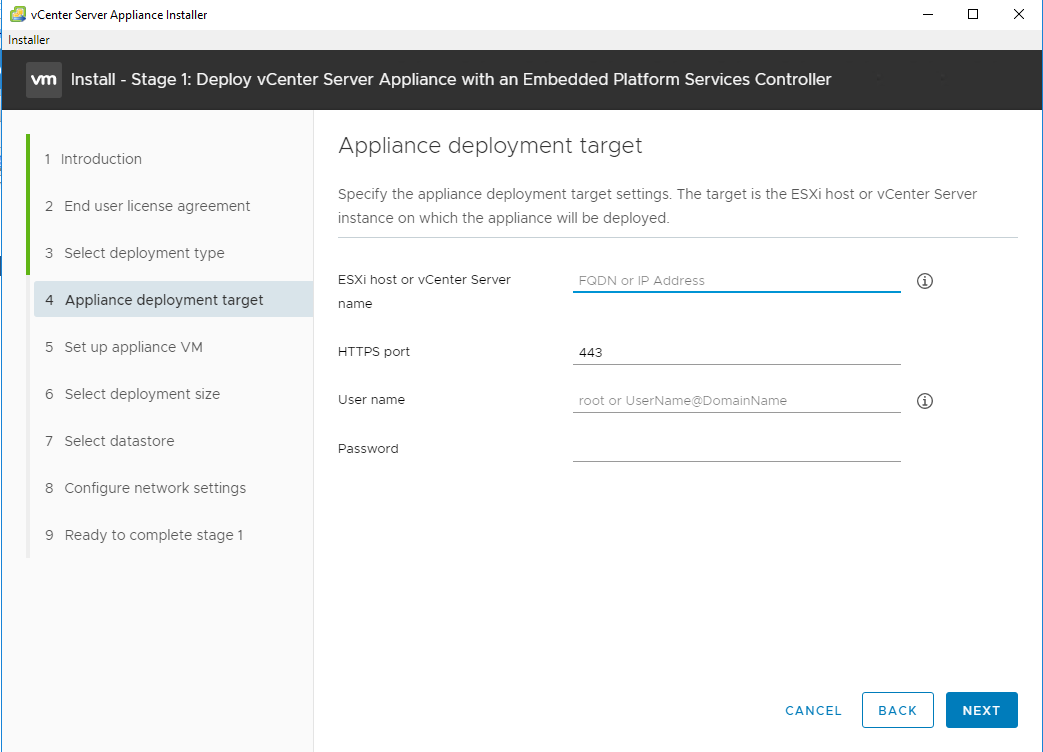Click Select deployment size step

tap(142, 394)
